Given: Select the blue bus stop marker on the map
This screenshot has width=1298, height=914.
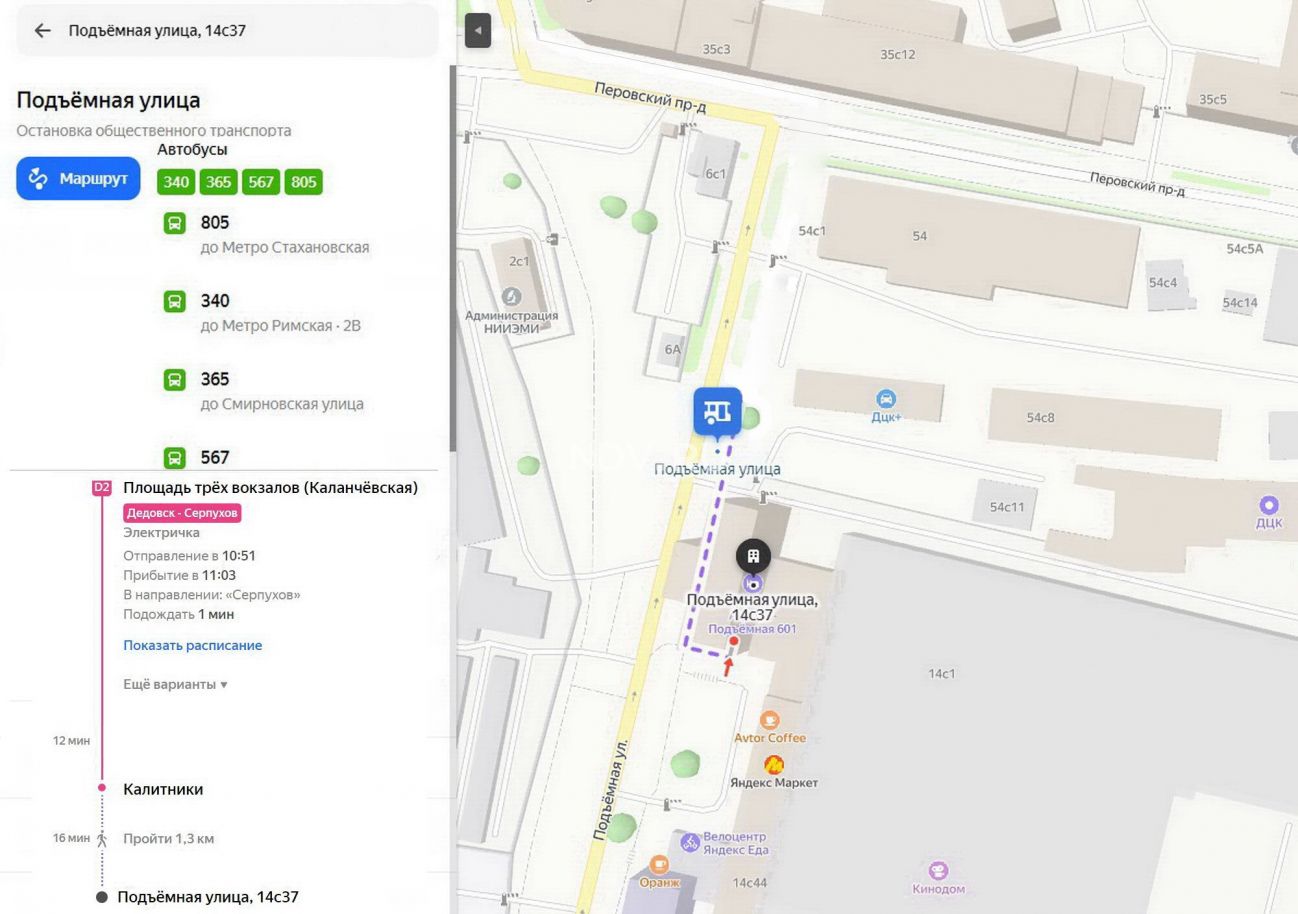Looking at the screenshot, I should [x=718, y=413].
